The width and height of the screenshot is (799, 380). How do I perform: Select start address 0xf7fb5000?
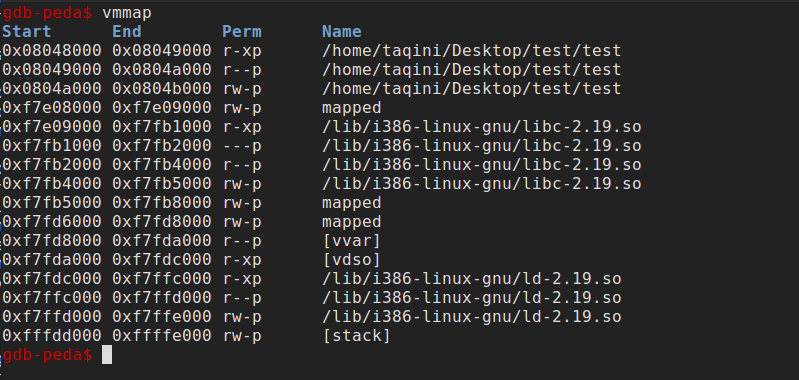point(51,203)
